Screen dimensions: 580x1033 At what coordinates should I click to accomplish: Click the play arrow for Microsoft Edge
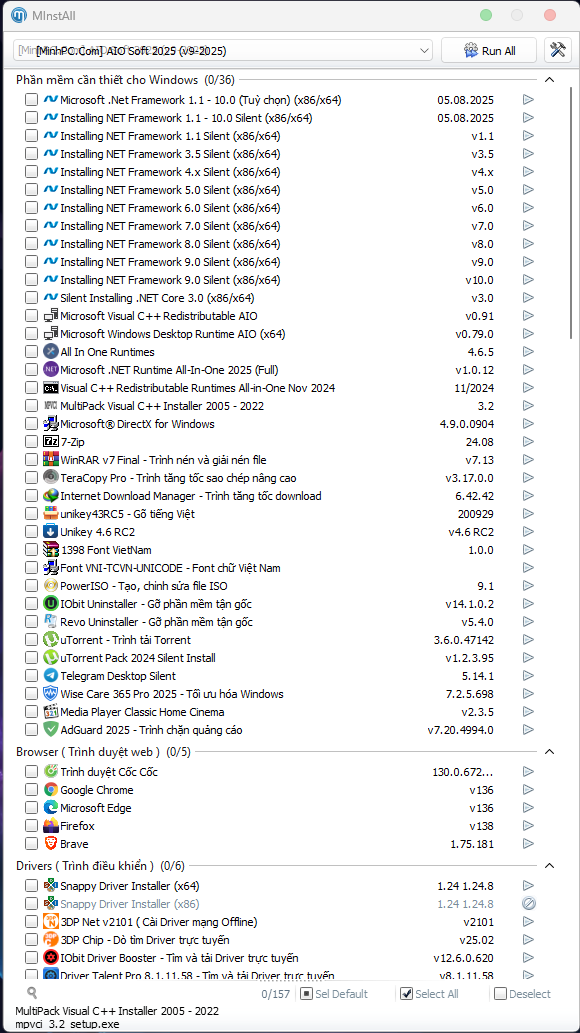pyautogui.click(x=528, y=808)
